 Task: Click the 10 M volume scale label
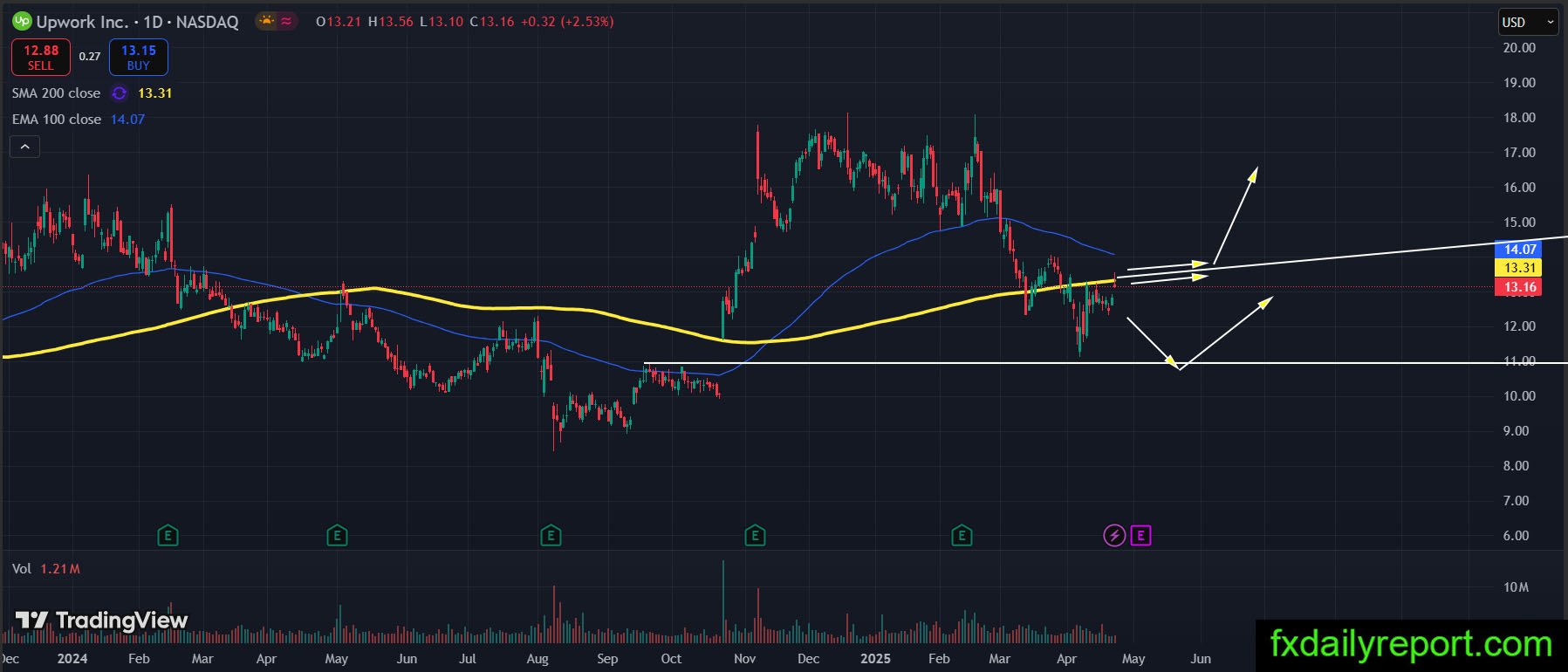coord(1516,587)
